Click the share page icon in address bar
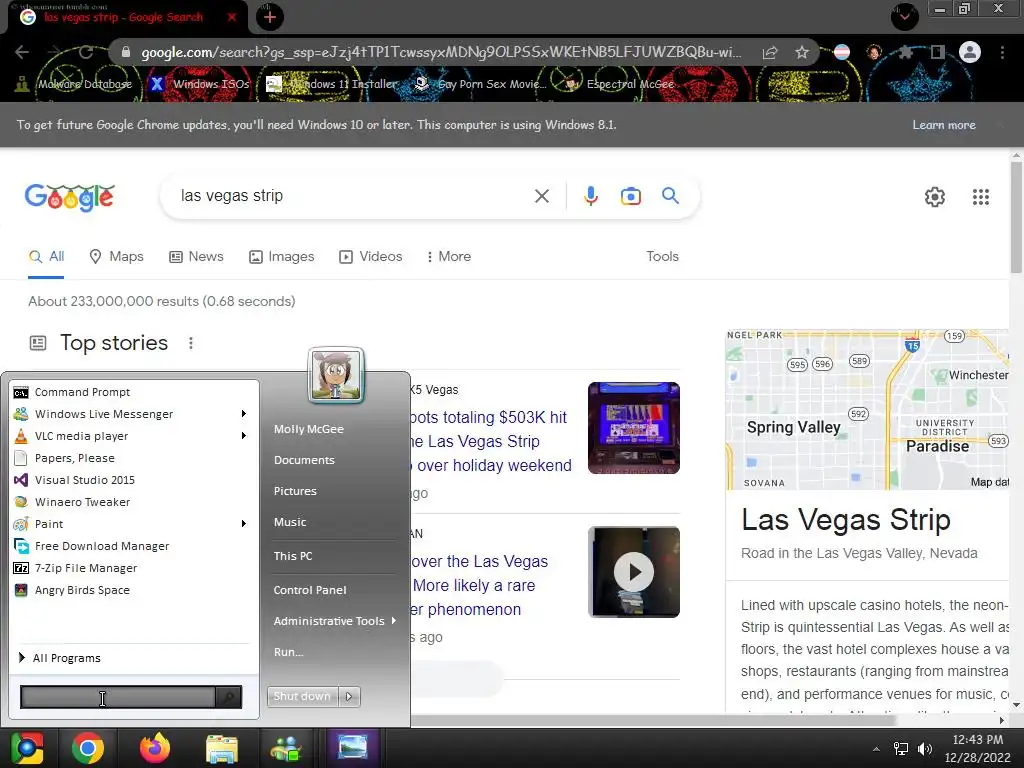The width and height of the screenshot is (1024, 768). [x=770, y=52]
